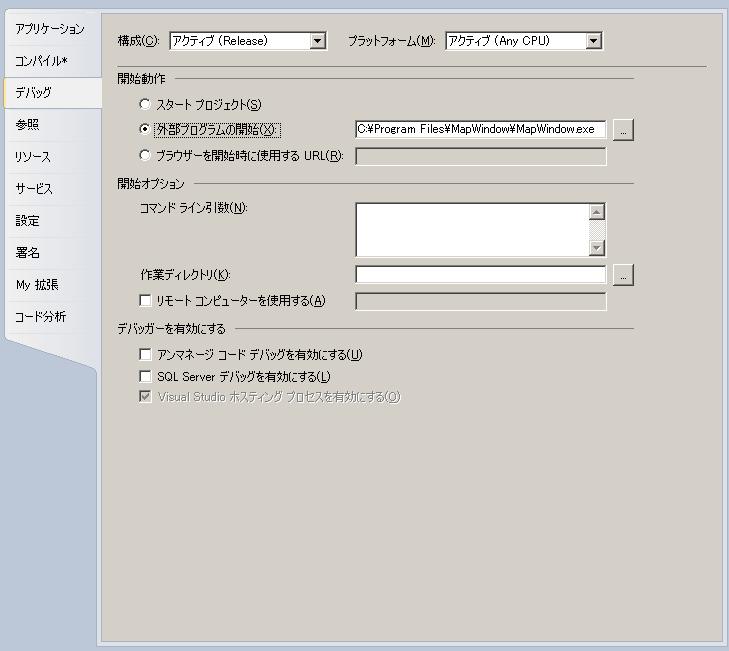Open the アプリケーション tab
The height and width of the screenshot is (651, 729).
tap(49, 29)
